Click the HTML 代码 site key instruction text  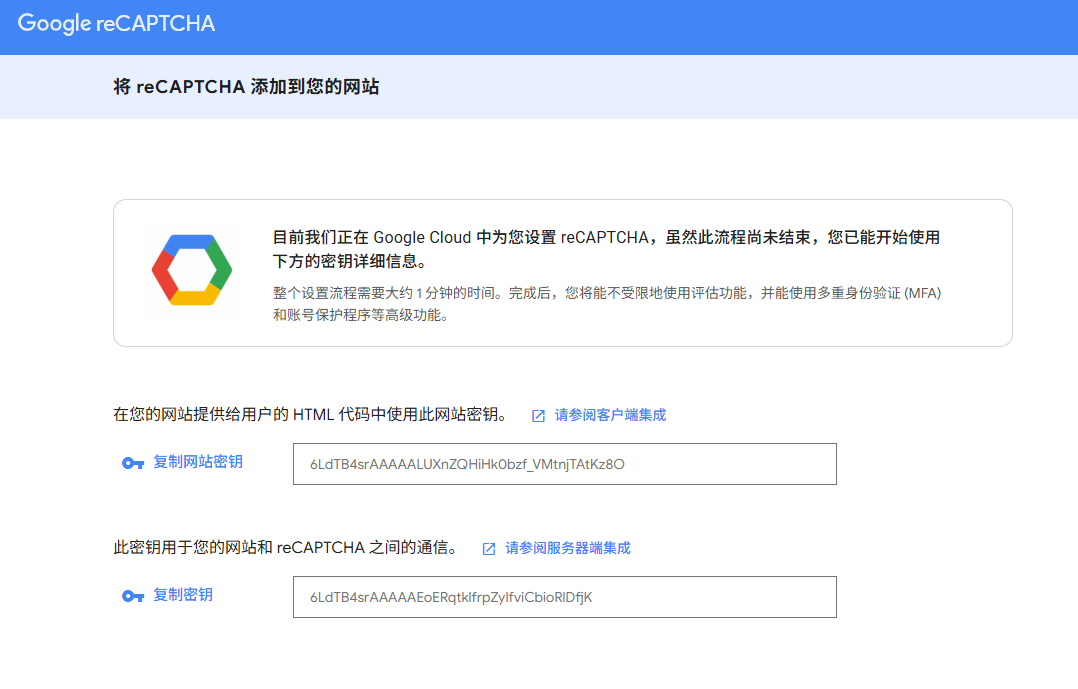pos(310,415)
